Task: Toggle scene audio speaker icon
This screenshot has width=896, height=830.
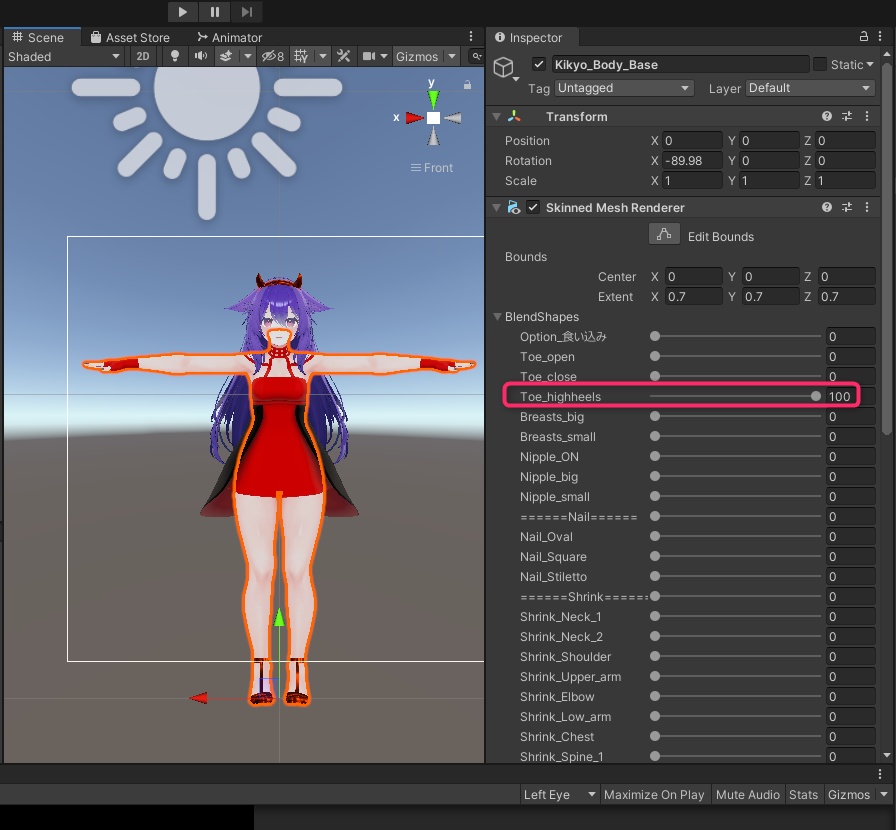Action: coord(201,56)
